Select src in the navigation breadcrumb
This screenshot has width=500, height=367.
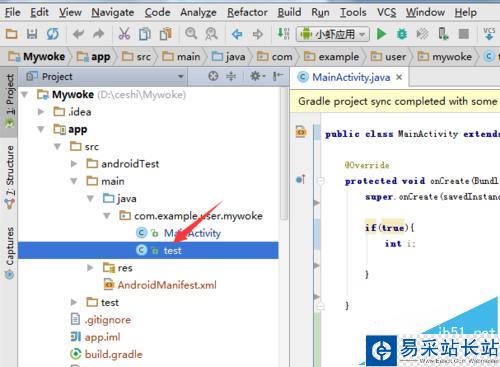136,57
